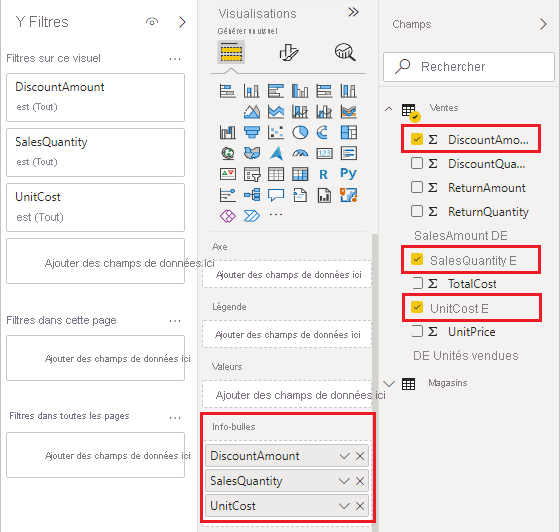This screenshot has height=532, width=560.
Task: Check the TotalCost field checkbox
Action: pyautogui.click(x=417, y=283)
